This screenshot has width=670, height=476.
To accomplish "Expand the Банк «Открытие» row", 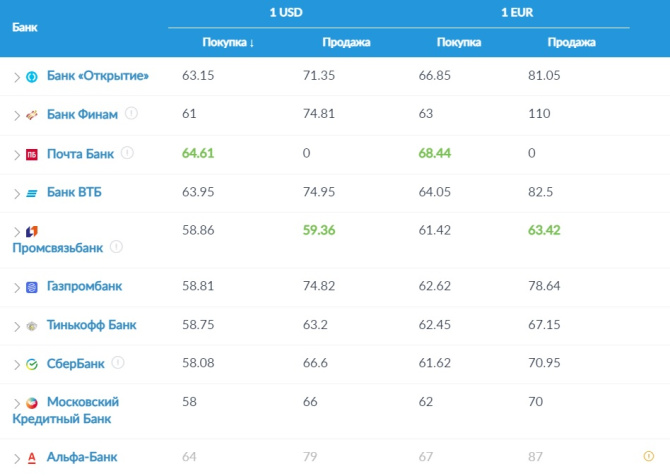I will click(x=17, y=77).
